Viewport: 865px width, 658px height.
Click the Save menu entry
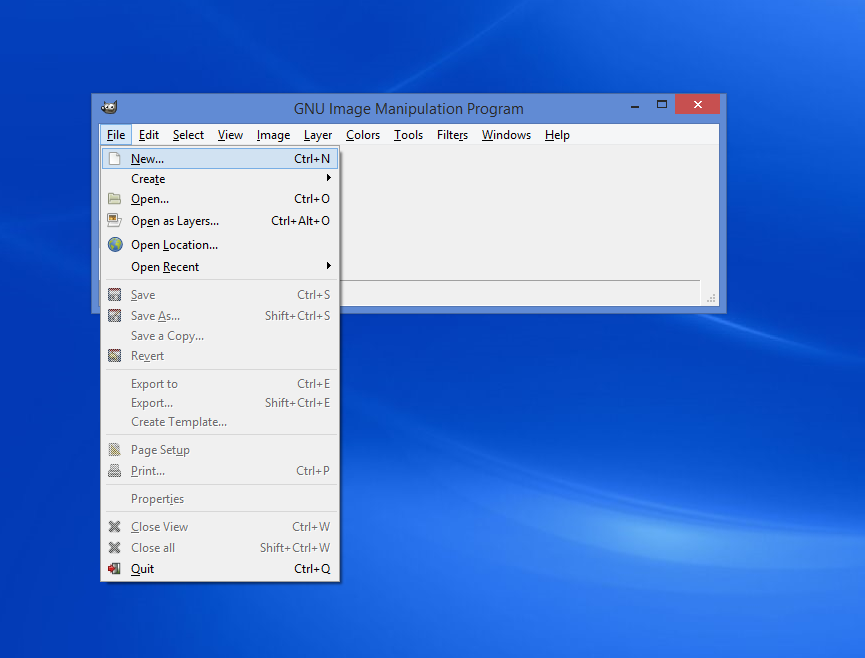coord(220,295)
